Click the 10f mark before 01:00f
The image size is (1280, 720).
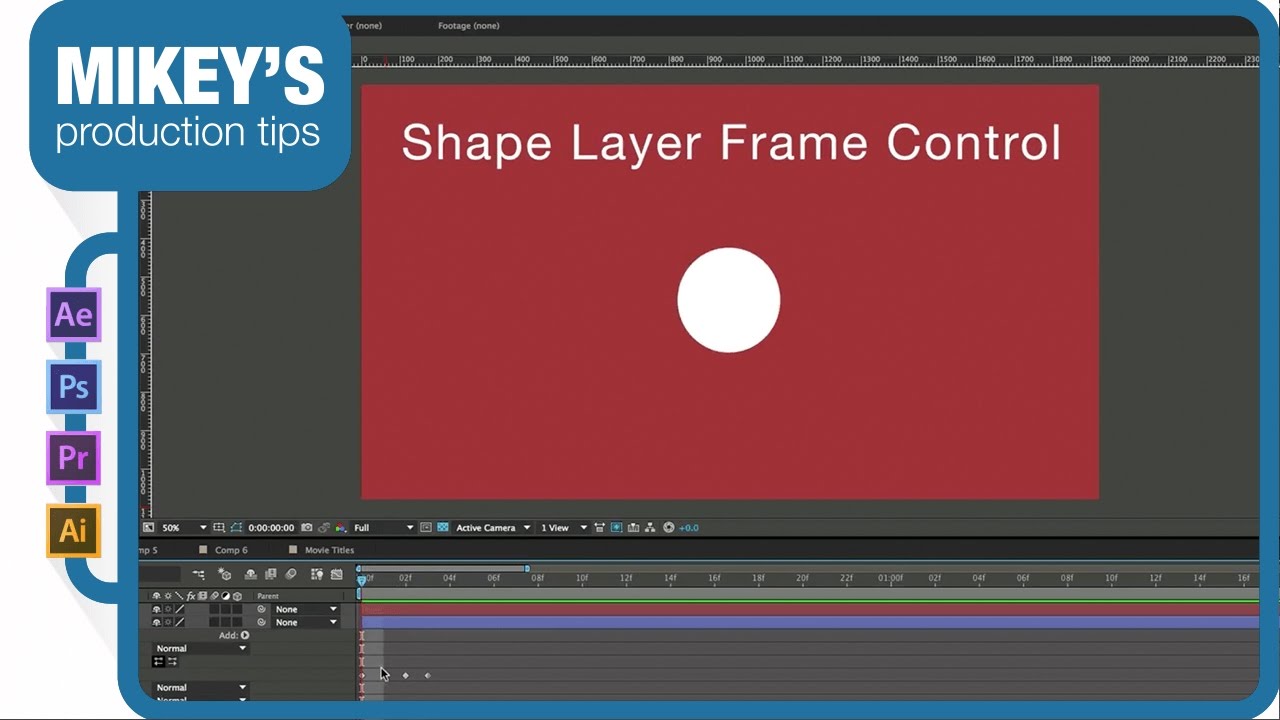click(581, 578)
